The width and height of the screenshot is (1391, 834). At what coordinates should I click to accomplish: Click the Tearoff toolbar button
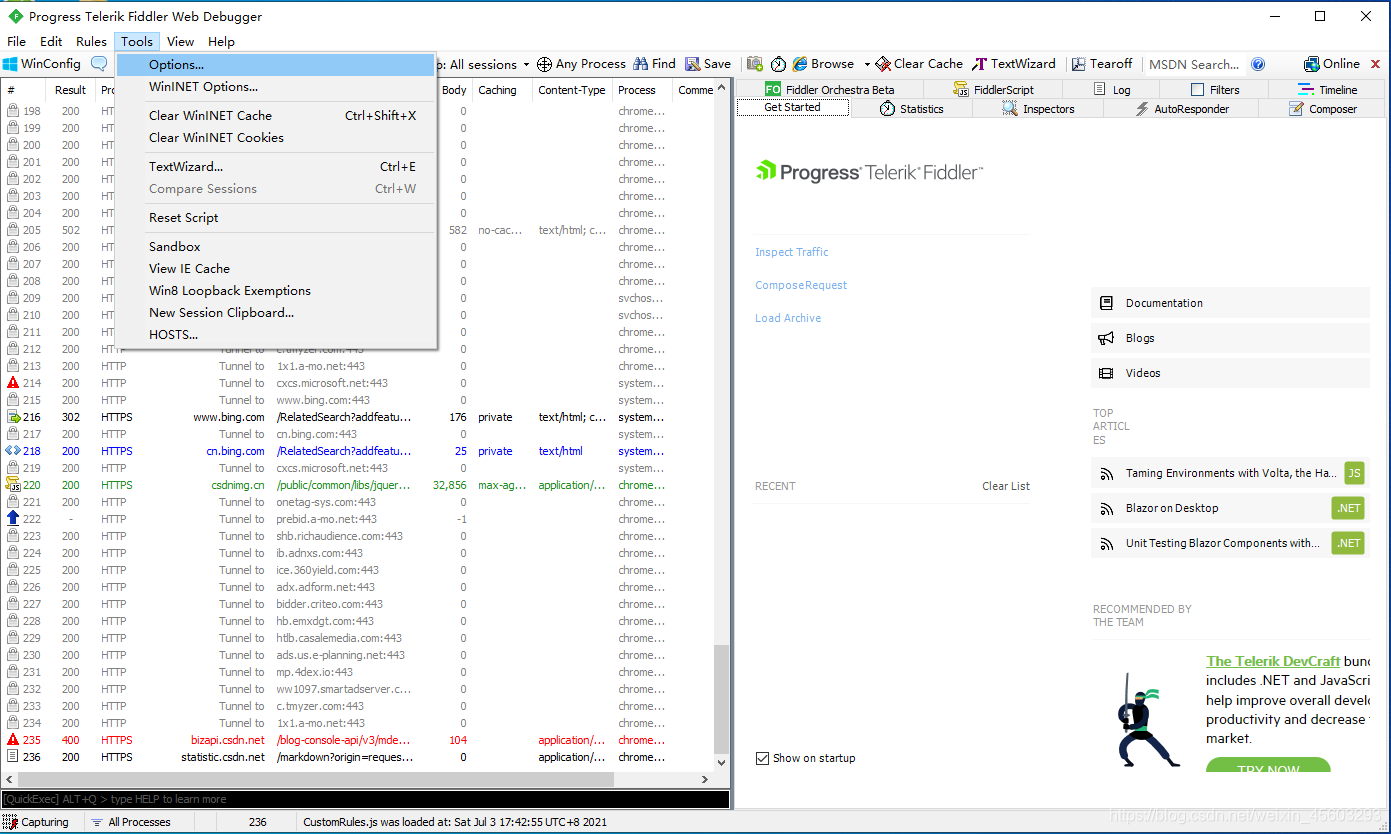click(x=1102, y=64)
